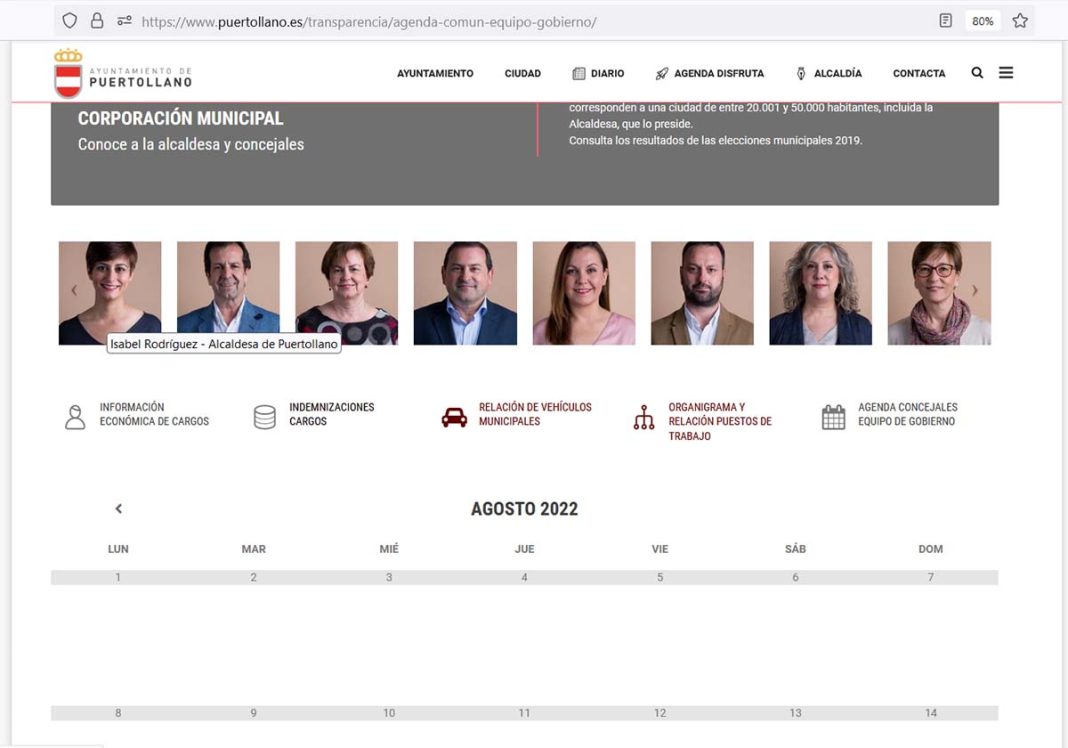Open the Agenda Disfruta menu item
Viewport: 1068px width, 748px height.
709,74
